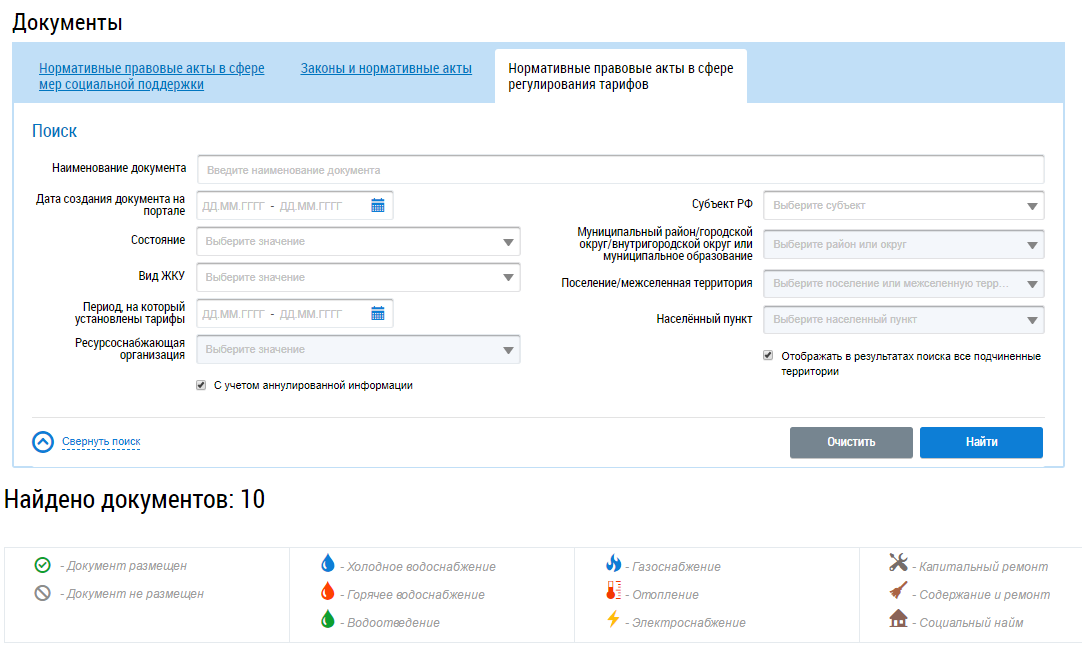Open calendar for document creation date
1082x649 pixels.
[378, 205]
